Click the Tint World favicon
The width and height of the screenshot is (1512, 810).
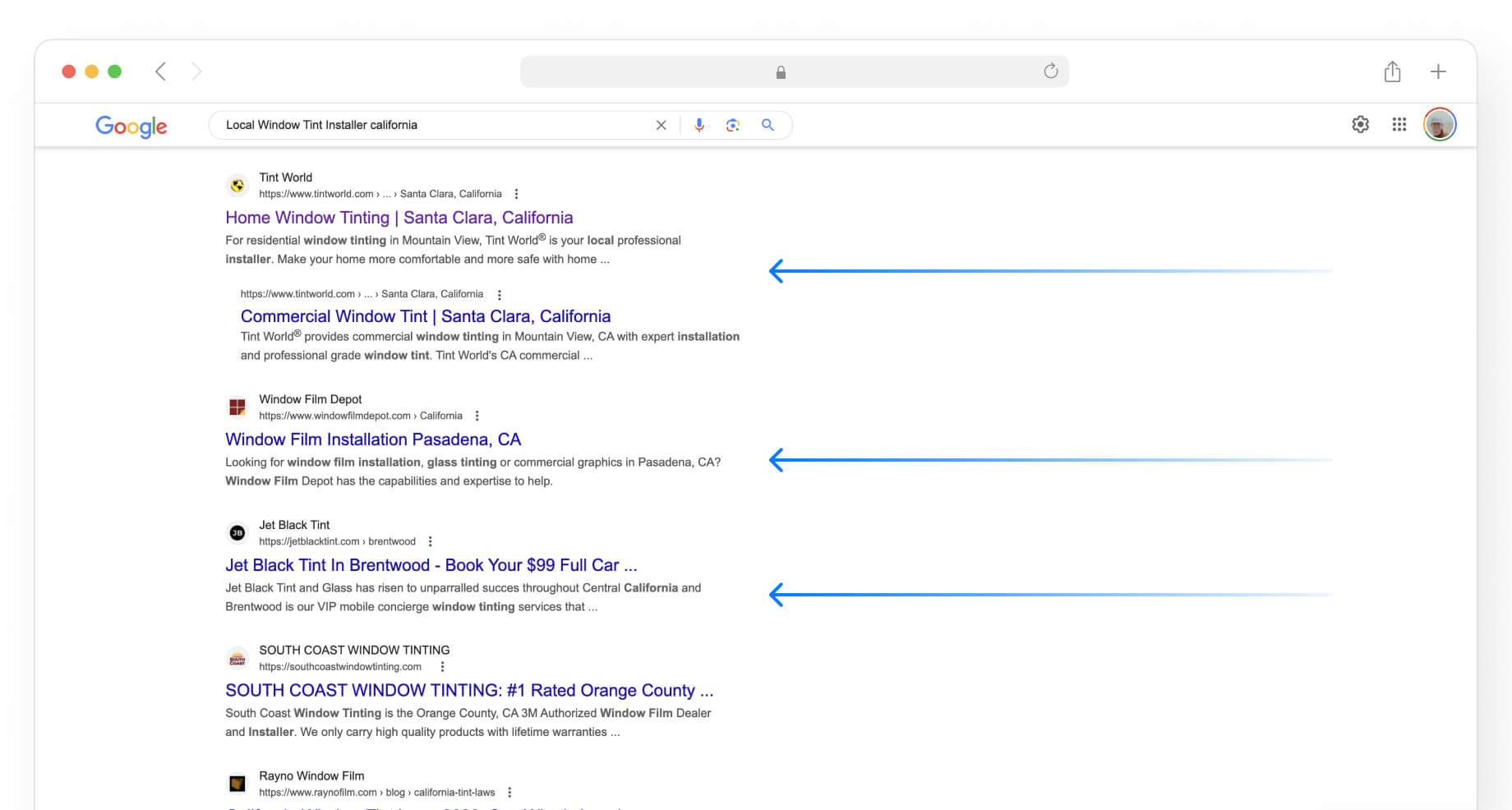pyautogui.click(x=237, y=186)
